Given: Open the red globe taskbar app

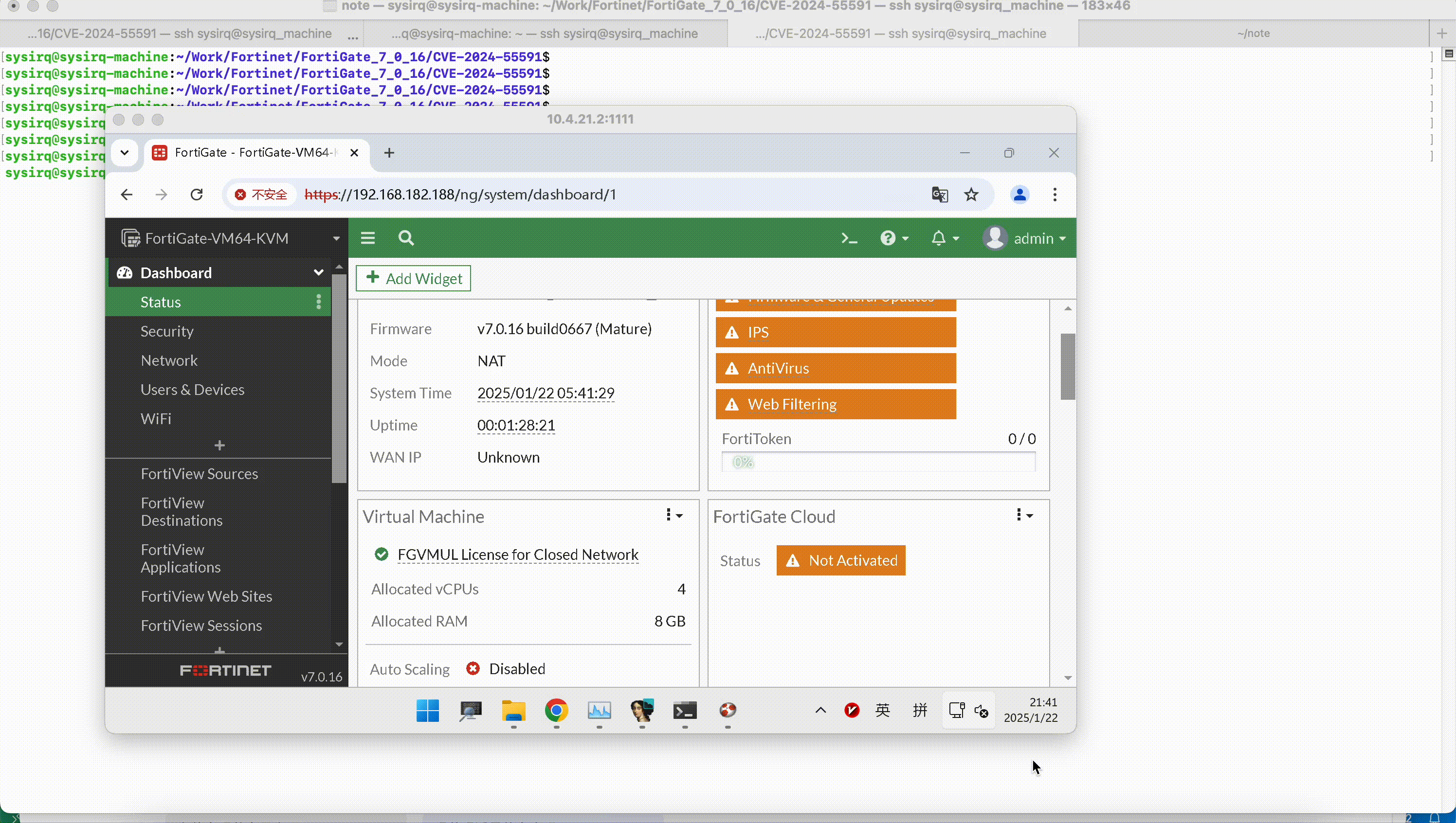Looking at the screenshot, I should 728,711.
